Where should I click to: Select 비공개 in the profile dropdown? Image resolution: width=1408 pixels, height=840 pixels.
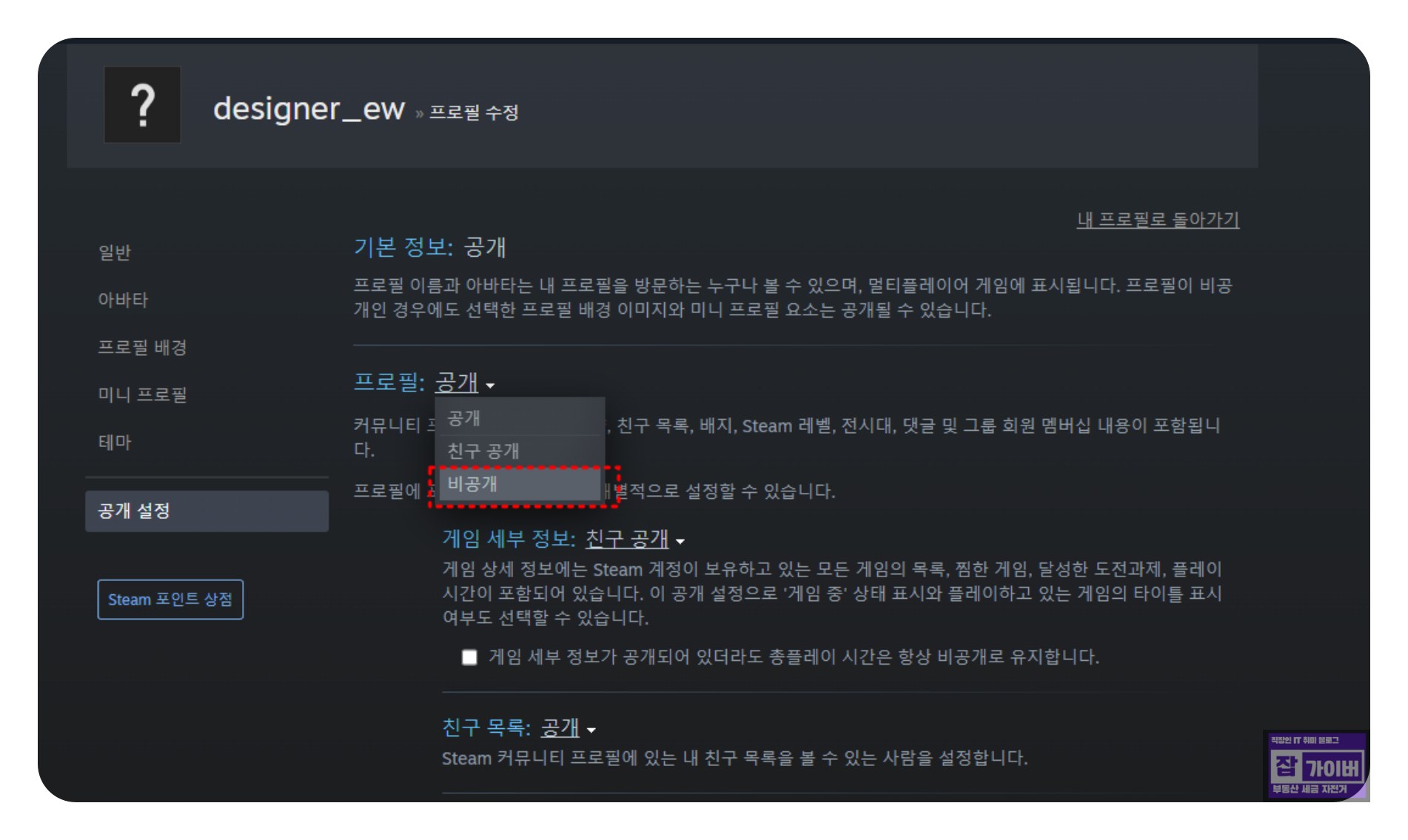520,485
